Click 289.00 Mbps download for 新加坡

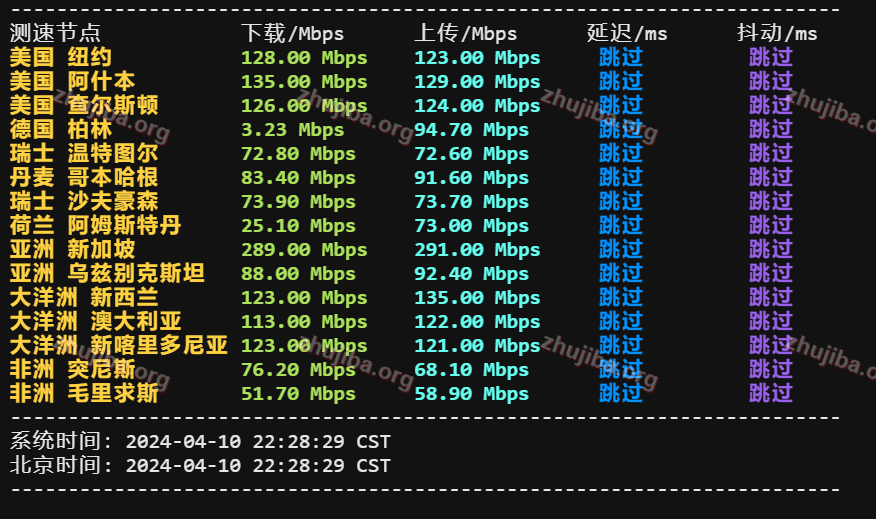click(x=304, y=250)
